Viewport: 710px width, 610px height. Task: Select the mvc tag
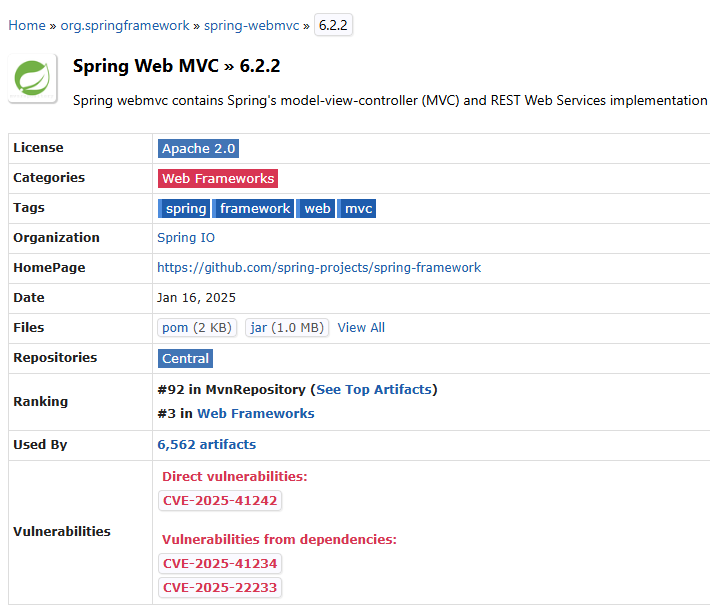[x=357, y=208]
